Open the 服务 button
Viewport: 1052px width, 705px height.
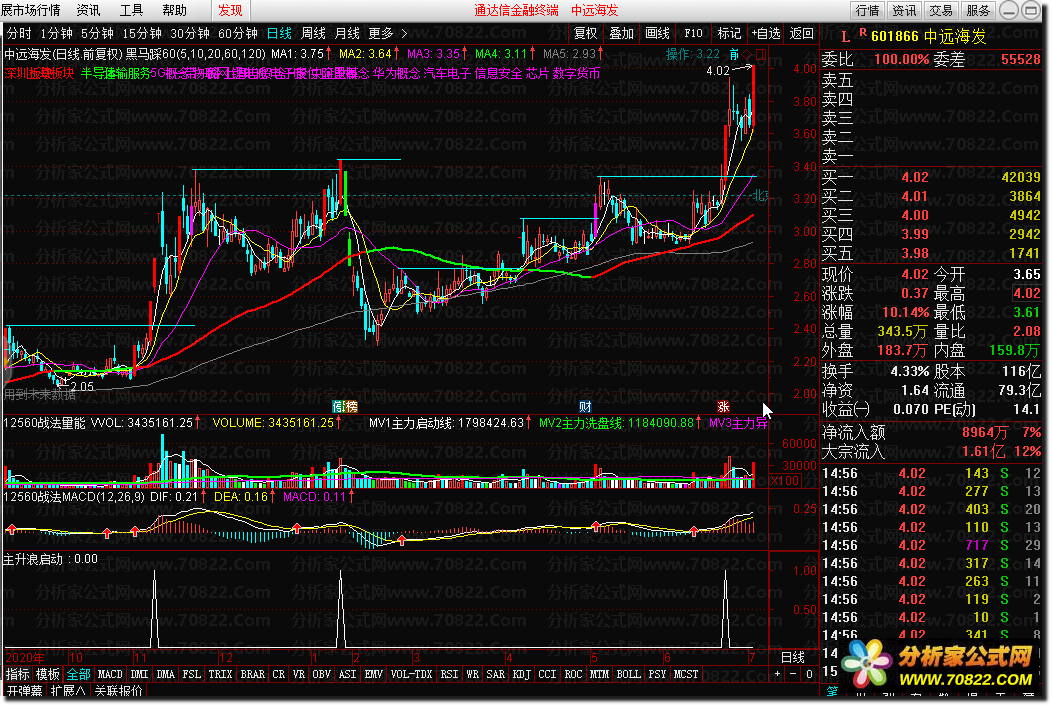pyautogui.click(x=978, y=10)
